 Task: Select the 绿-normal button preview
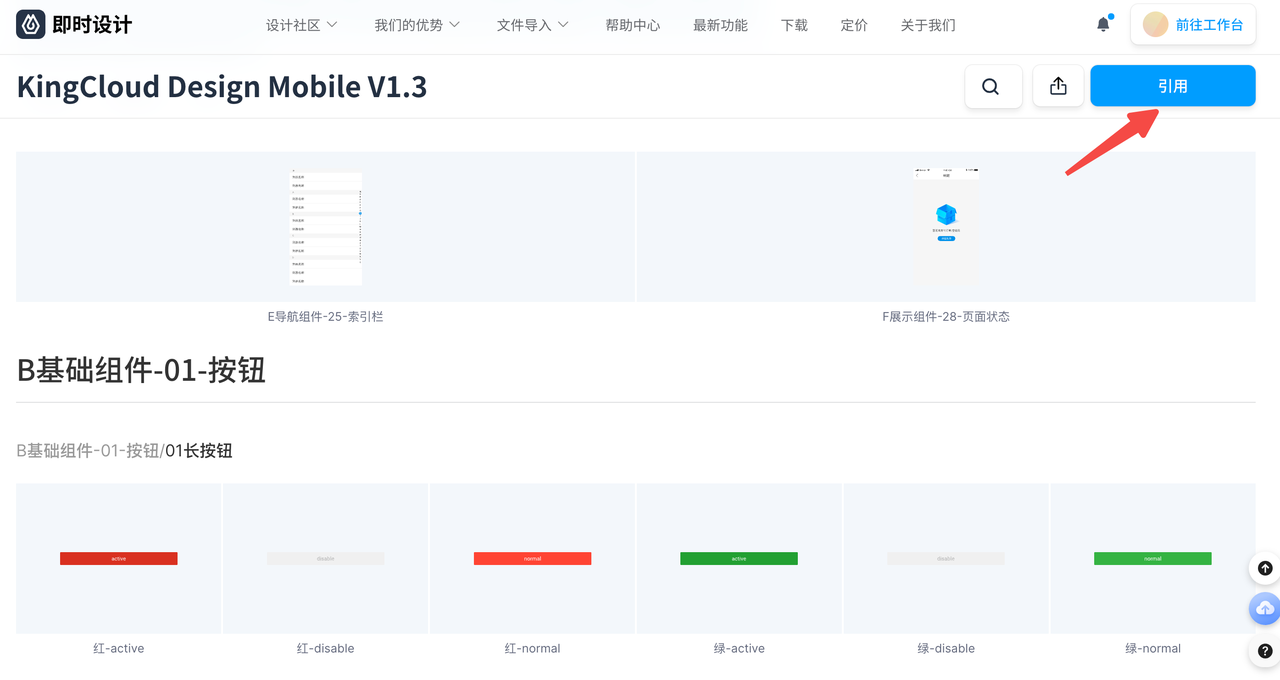1153,558
